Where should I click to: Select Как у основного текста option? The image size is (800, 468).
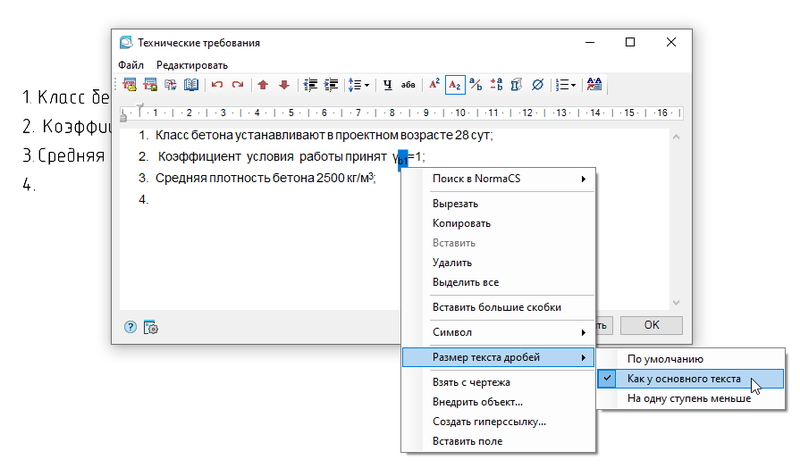coord(691,379)
